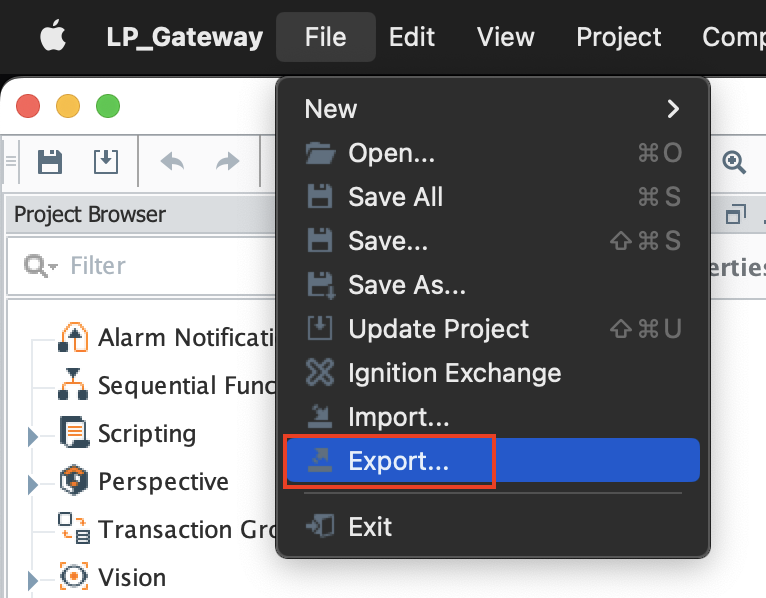Click the Undo arrow in toolbar
This screenshot has height=598, width=766.
172,162
